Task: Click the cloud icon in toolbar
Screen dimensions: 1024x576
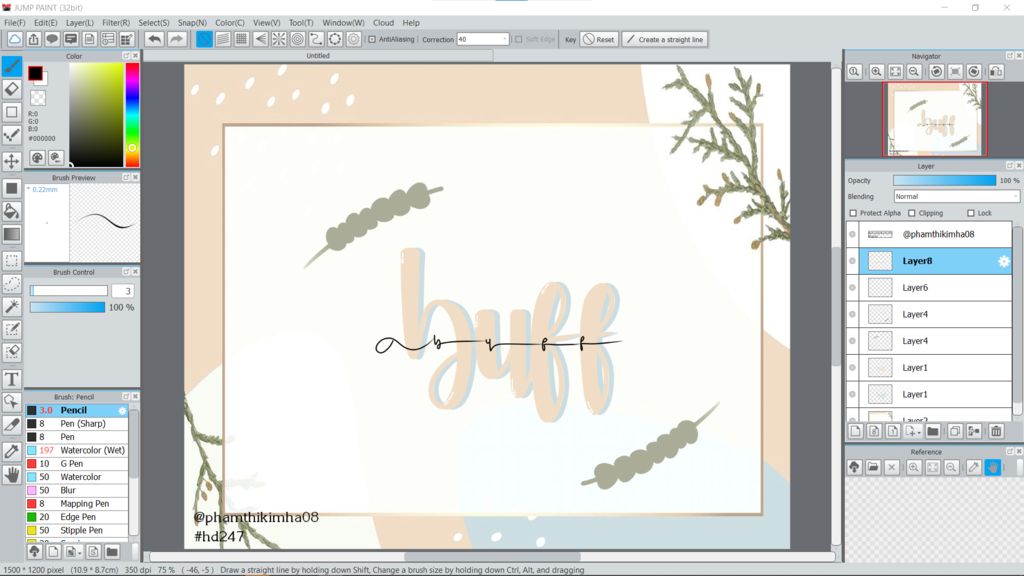Action: click(x=14, y=39)
